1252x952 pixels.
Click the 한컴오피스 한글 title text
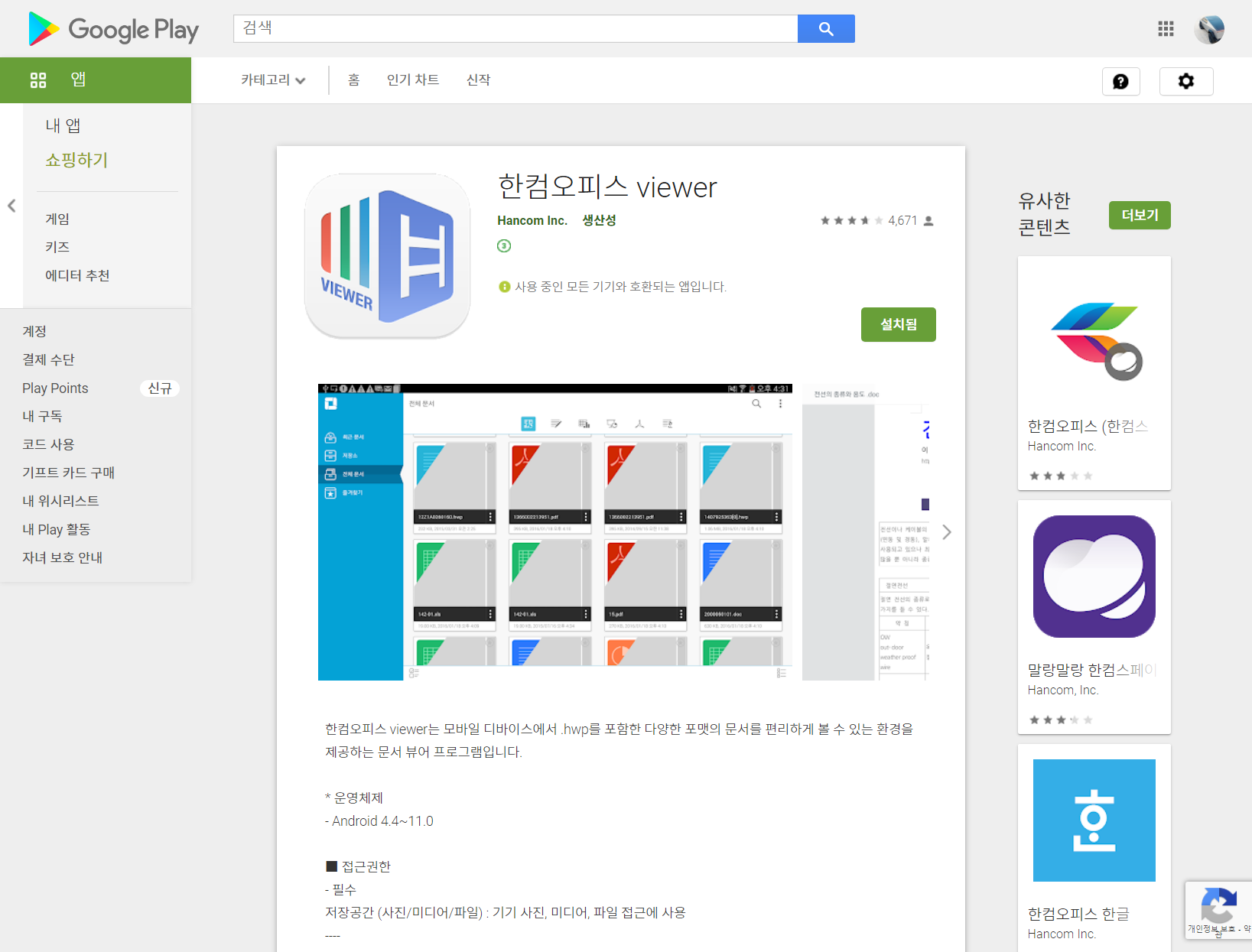click(x=1078, y=914)
